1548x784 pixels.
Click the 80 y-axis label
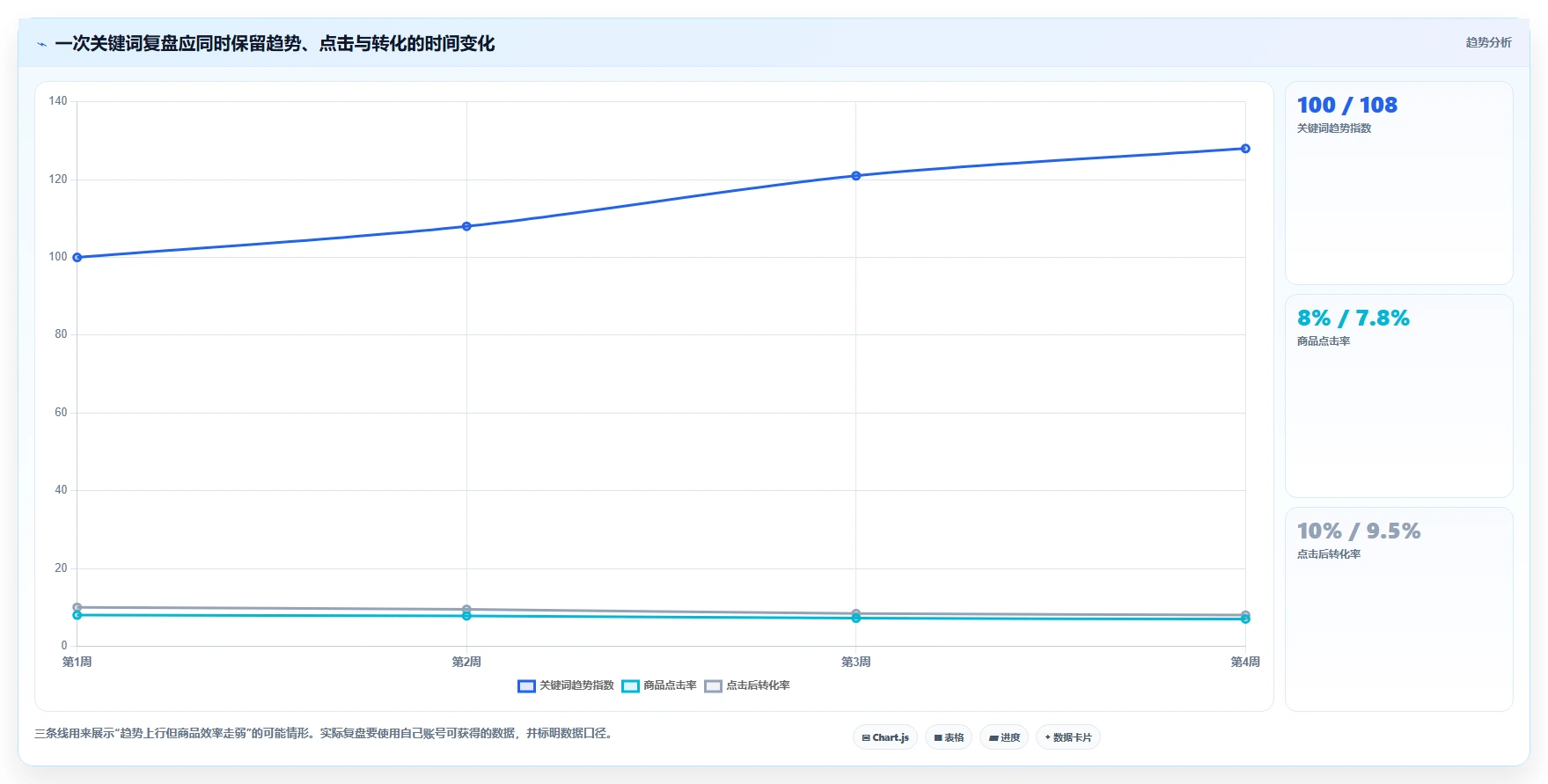(61, 334)
